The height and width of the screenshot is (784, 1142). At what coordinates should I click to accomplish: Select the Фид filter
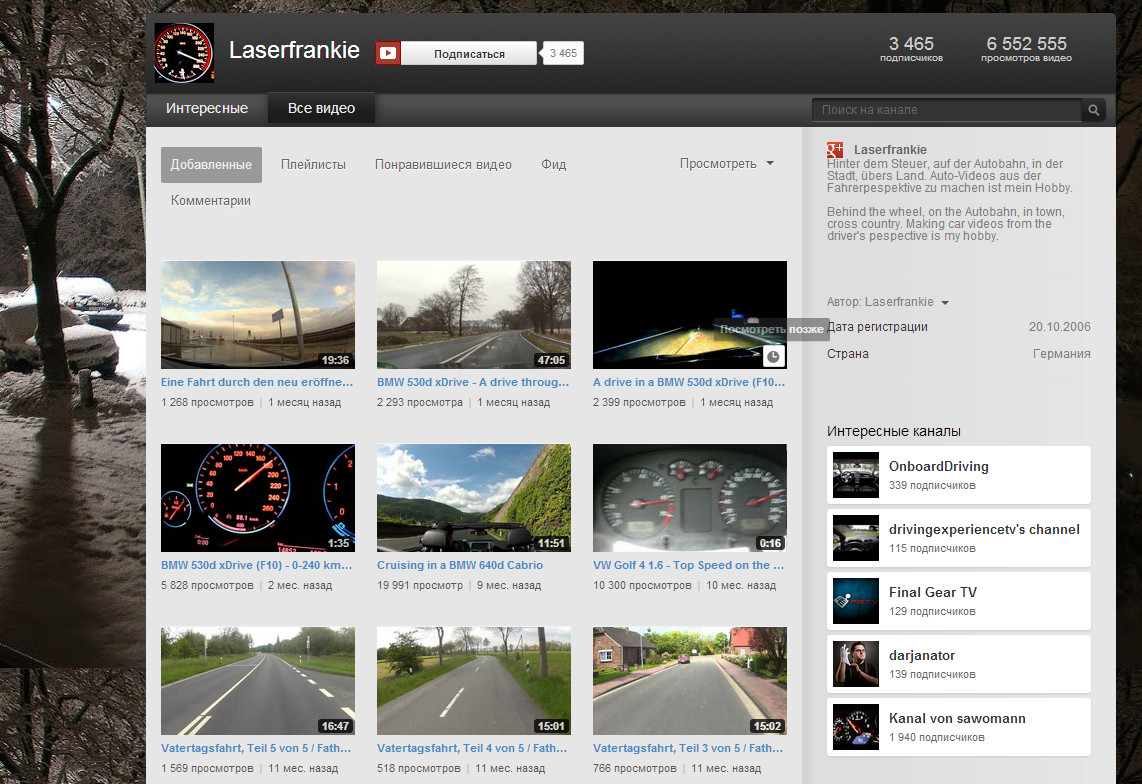coord(554,165)
